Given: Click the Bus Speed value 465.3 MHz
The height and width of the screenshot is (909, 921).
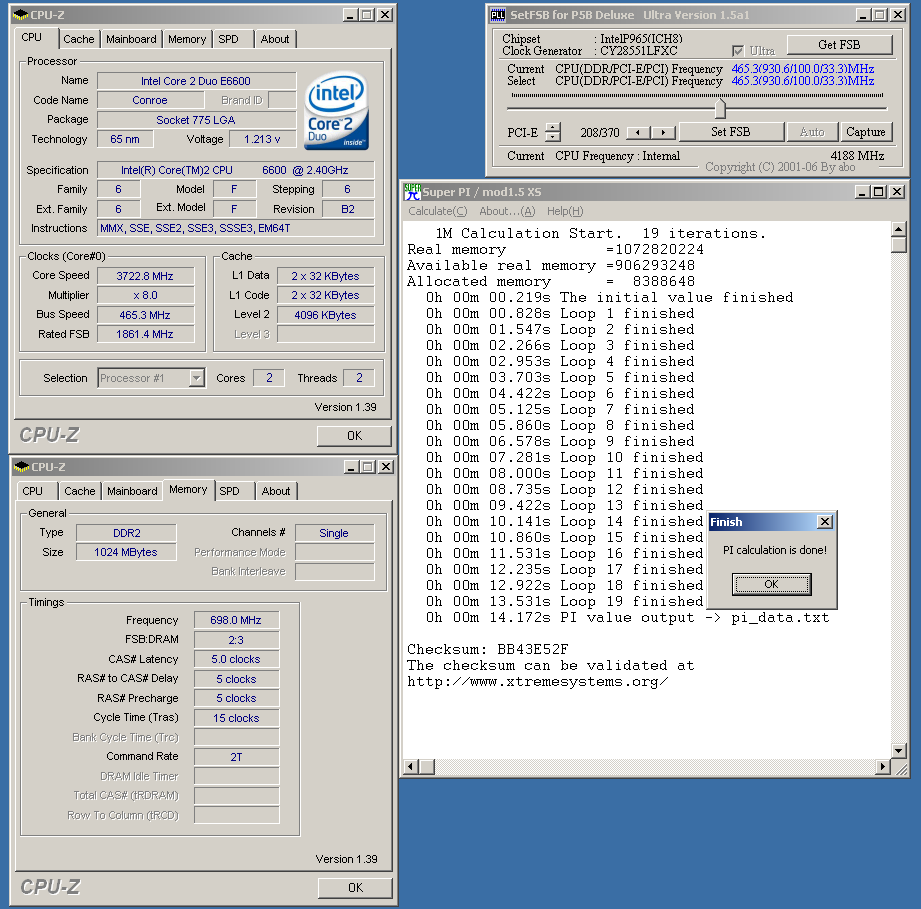Looking at the screenshot, I should point(145,315).
